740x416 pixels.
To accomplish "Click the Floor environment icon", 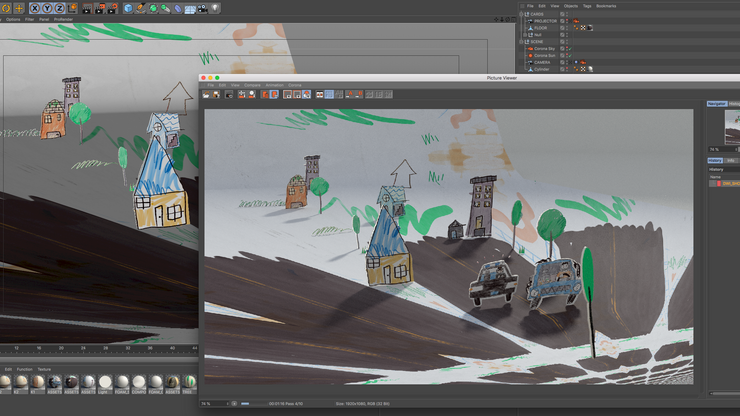I will pyautogui.click(x=190, y=8).
